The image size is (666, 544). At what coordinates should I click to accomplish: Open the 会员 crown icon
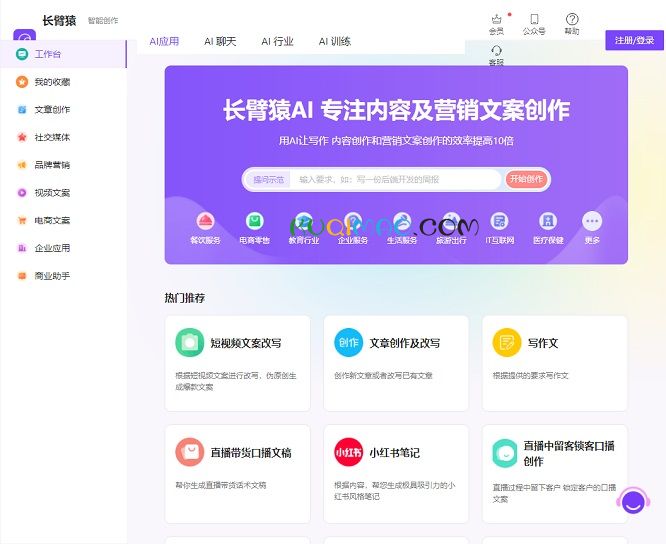[496, 19]
